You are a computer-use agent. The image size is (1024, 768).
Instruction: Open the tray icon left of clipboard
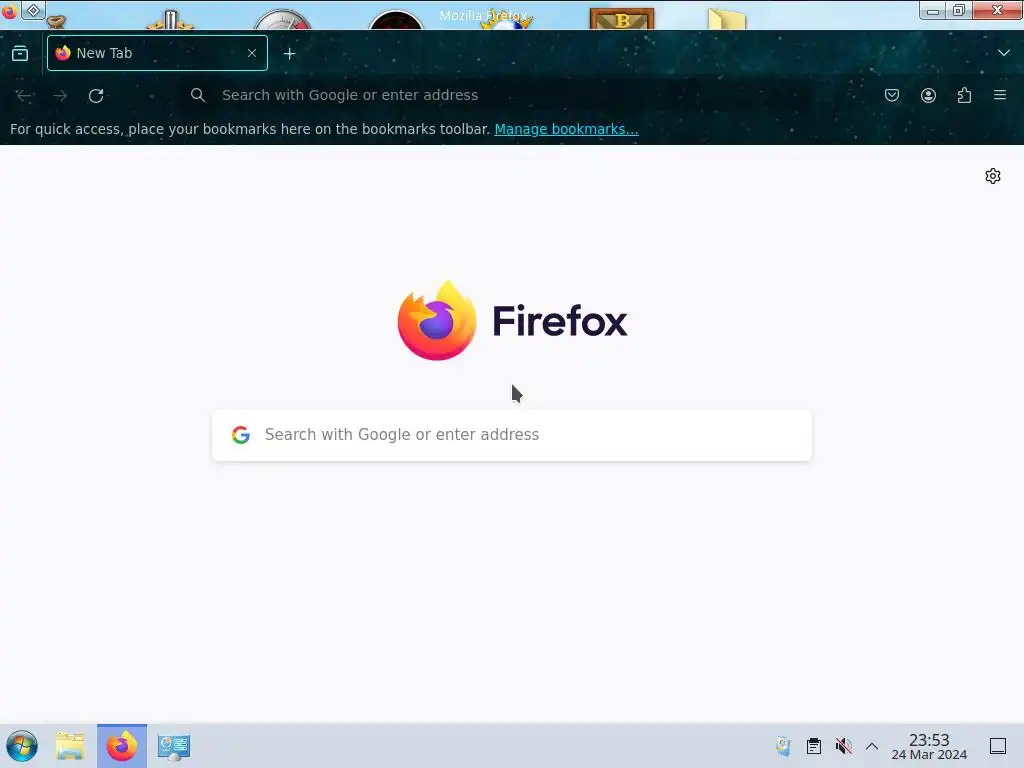[784, 746]
